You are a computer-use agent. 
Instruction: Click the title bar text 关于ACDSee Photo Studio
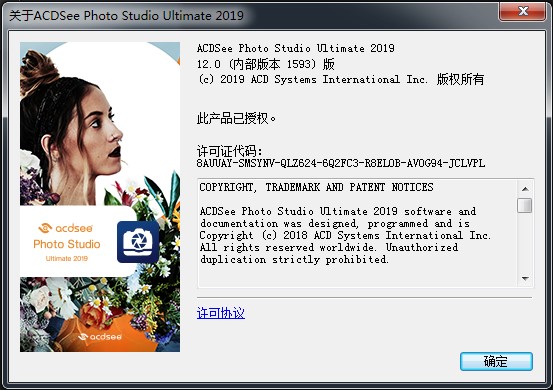(126, 16)
